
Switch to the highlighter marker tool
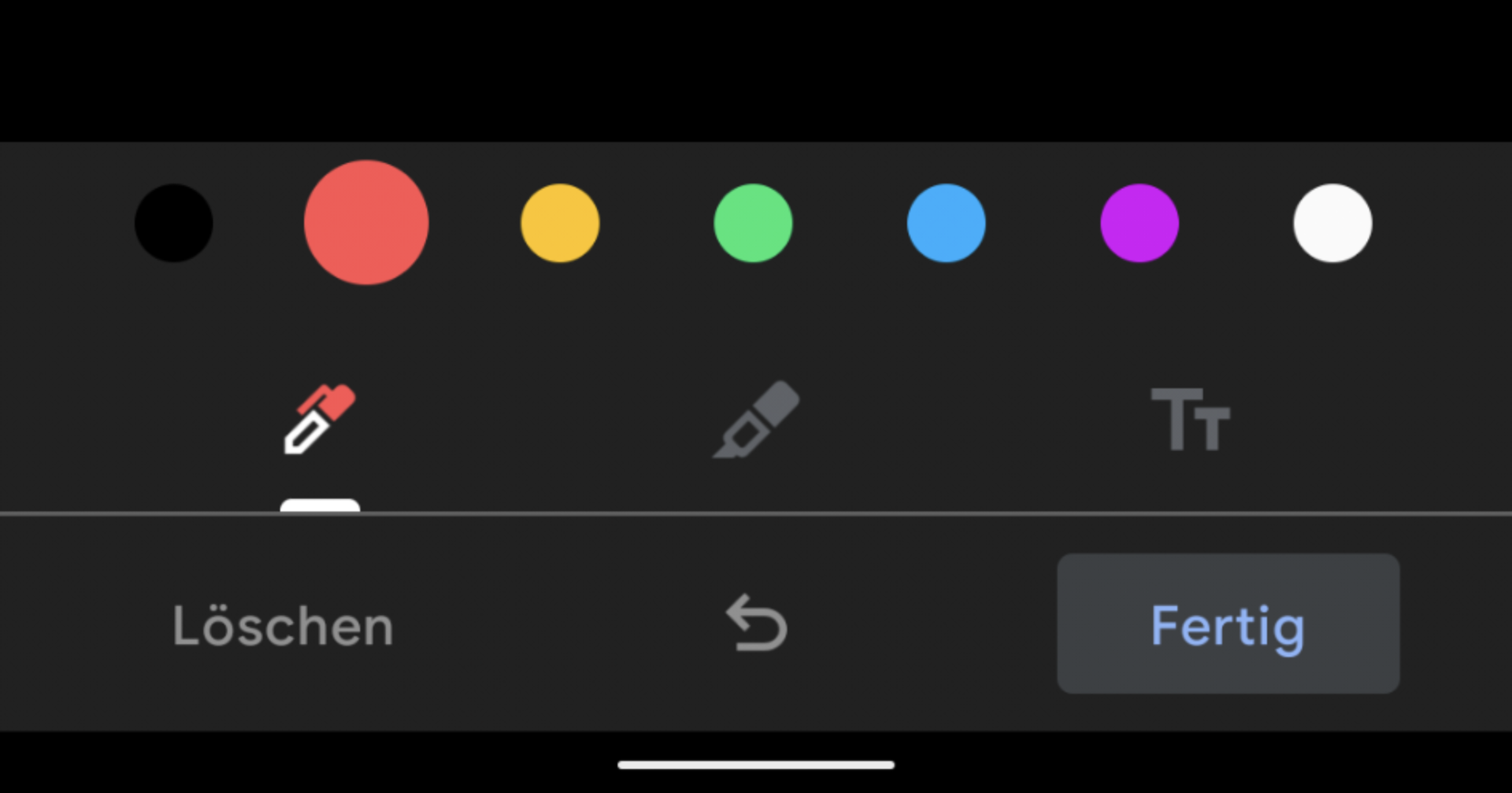756,419
